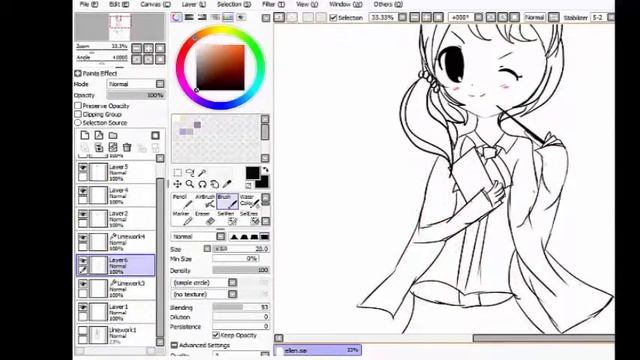This screenshot has height=360, width=640.
Task: Create a new layer set folder
Action: 113,135
